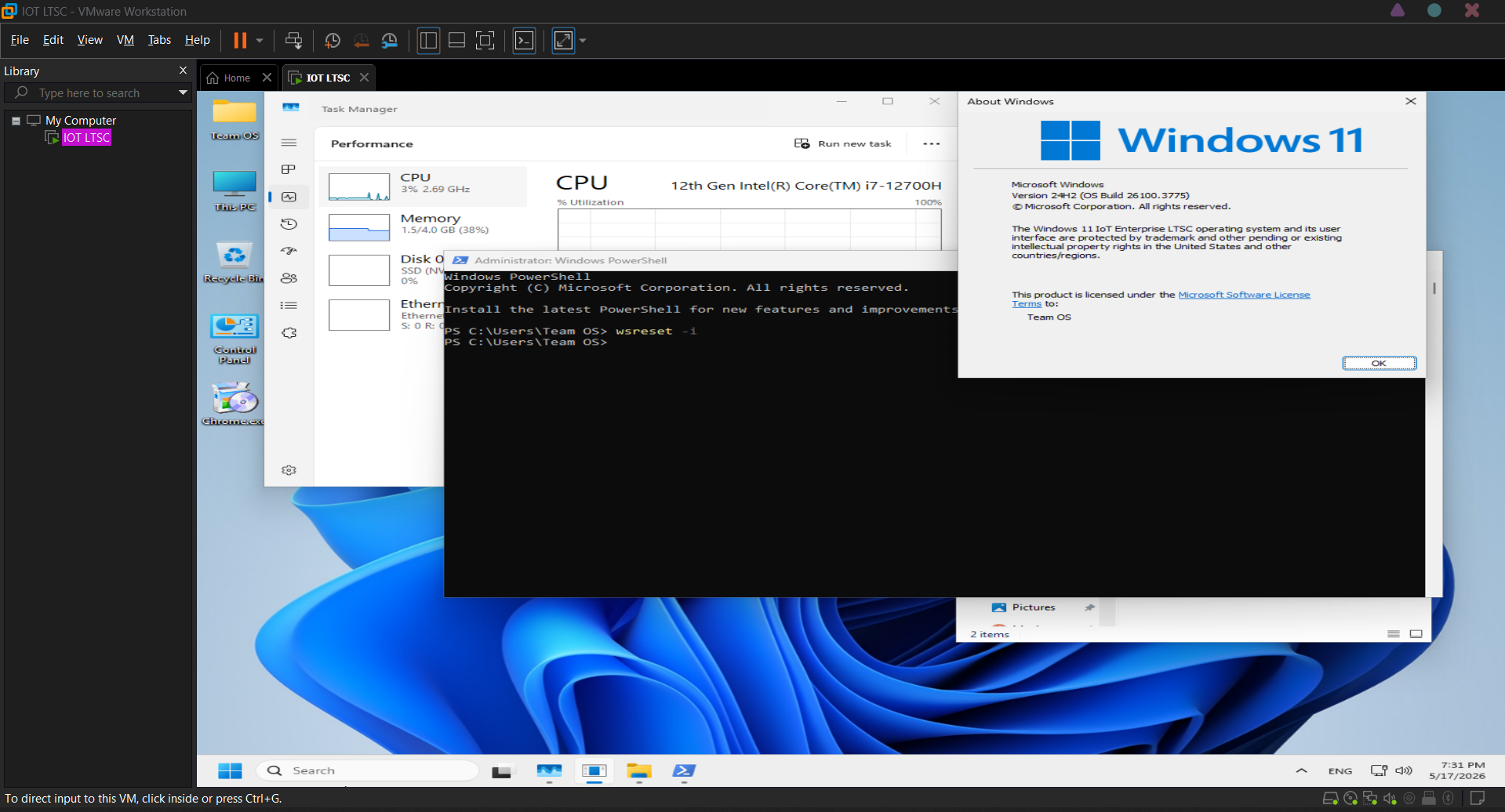Viewport: 1505px width, 812px height.
Task: Open Task Manager Details page
Action: point(289,306)
